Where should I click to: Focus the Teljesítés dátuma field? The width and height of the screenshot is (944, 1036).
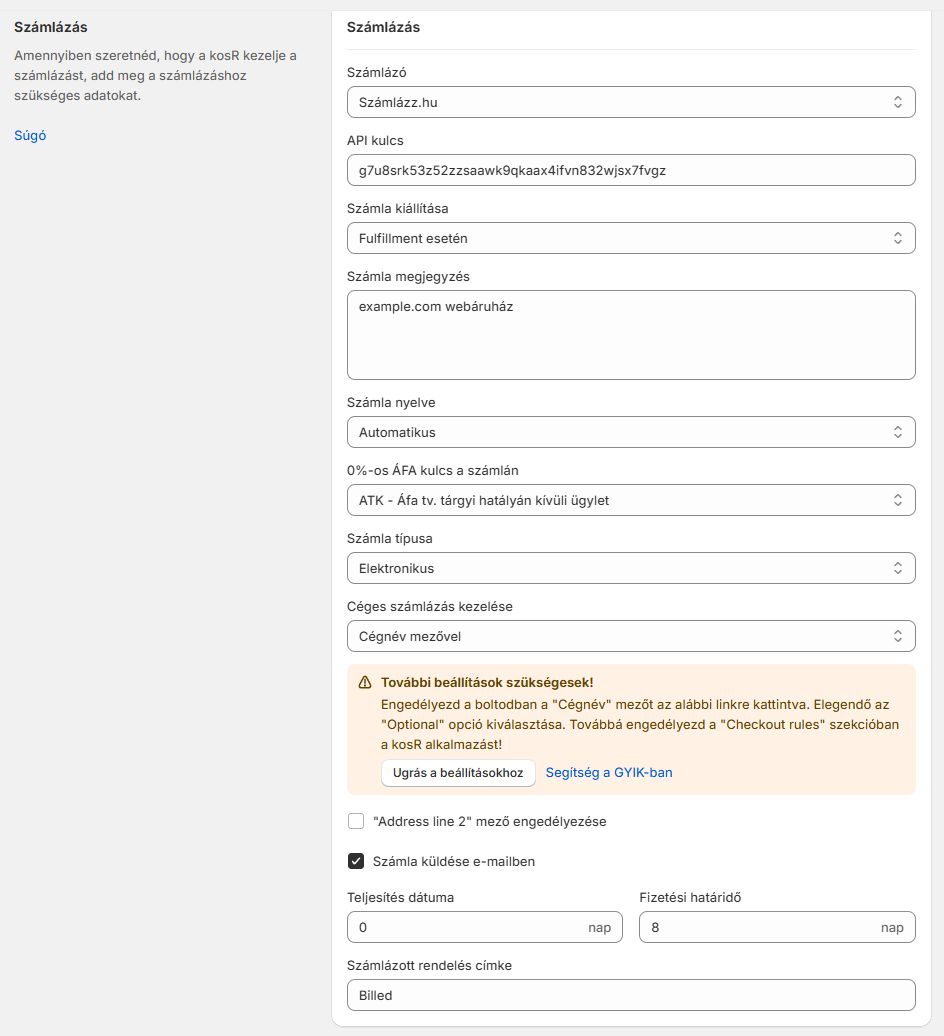(x=465, y=927)
